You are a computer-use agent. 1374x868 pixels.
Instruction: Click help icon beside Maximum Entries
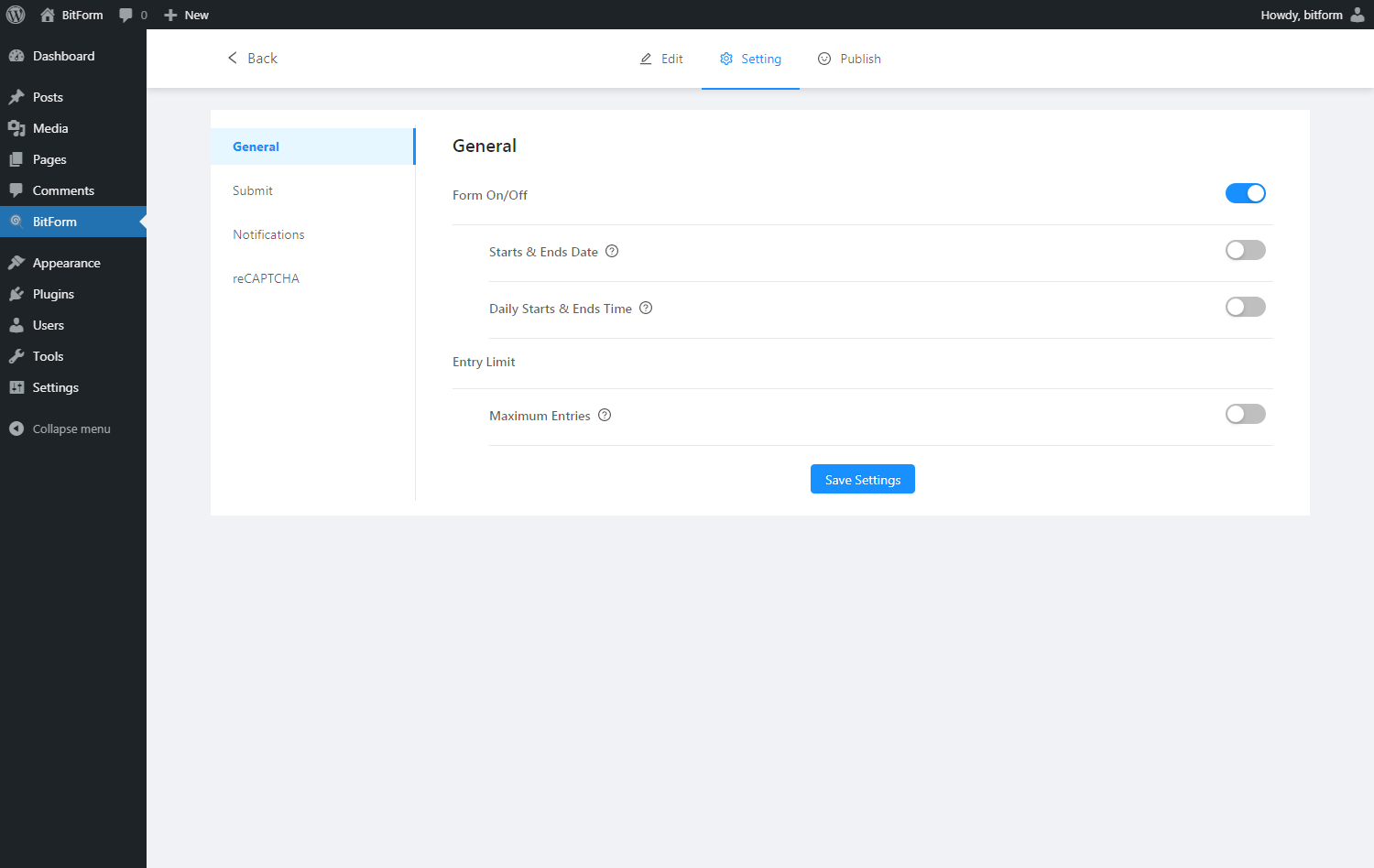click(x=605, y=415)
